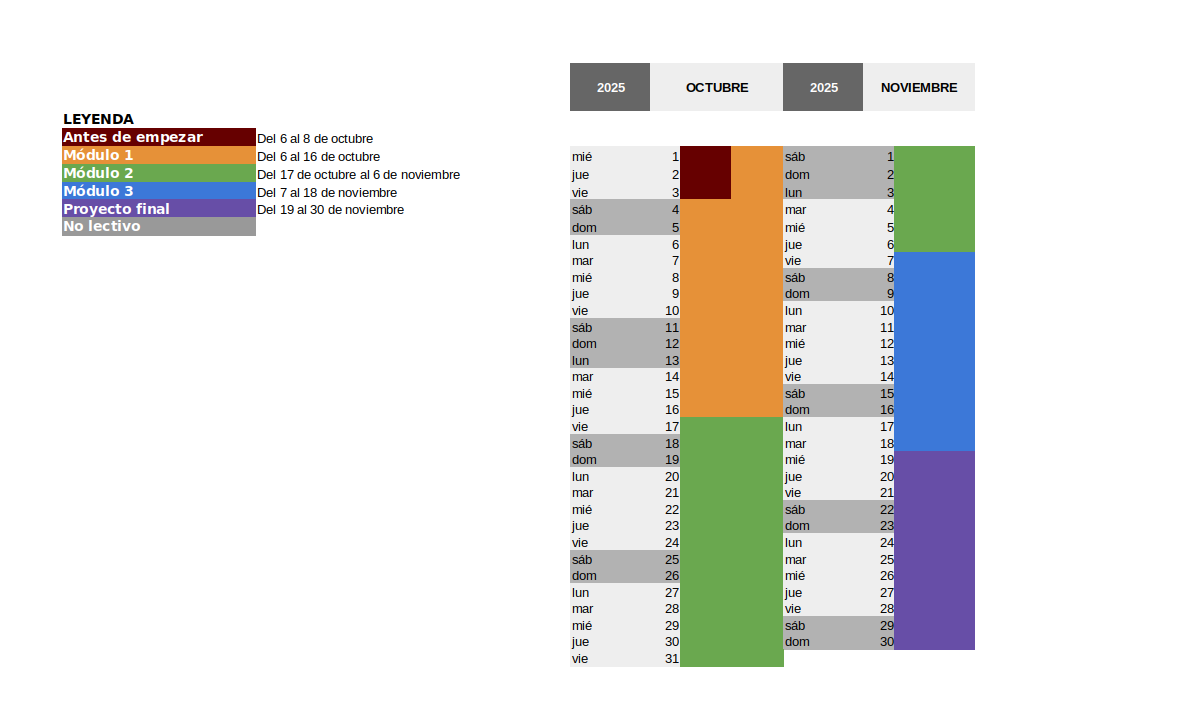
Task: Click November row 'lun 3' non-teaching day
Action: point(838,192)
